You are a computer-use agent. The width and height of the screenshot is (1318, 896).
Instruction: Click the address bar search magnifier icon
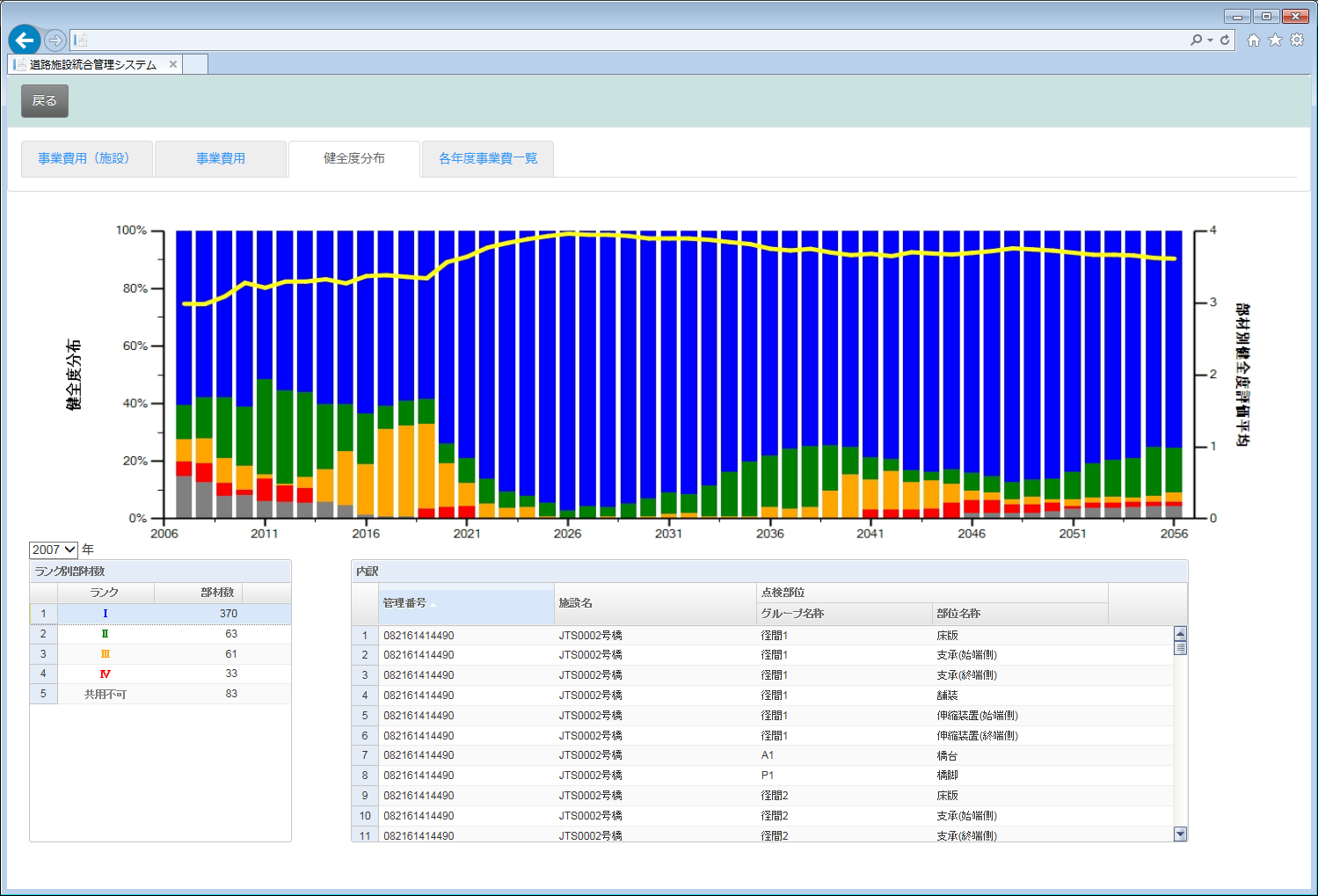[x=1196, y=40]
